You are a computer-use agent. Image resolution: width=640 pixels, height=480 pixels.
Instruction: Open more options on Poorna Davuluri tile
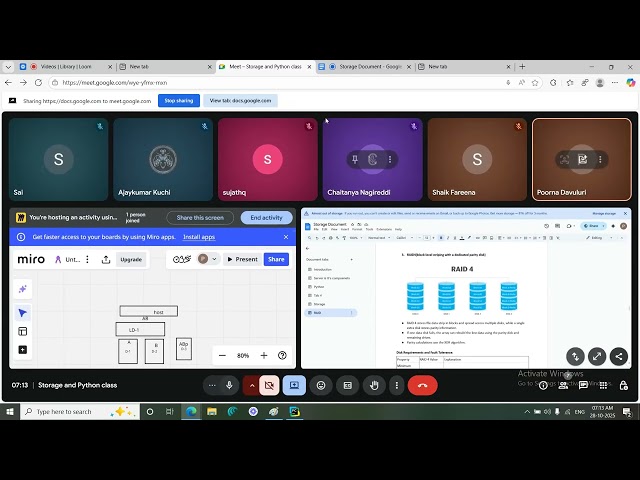point(600,159)
